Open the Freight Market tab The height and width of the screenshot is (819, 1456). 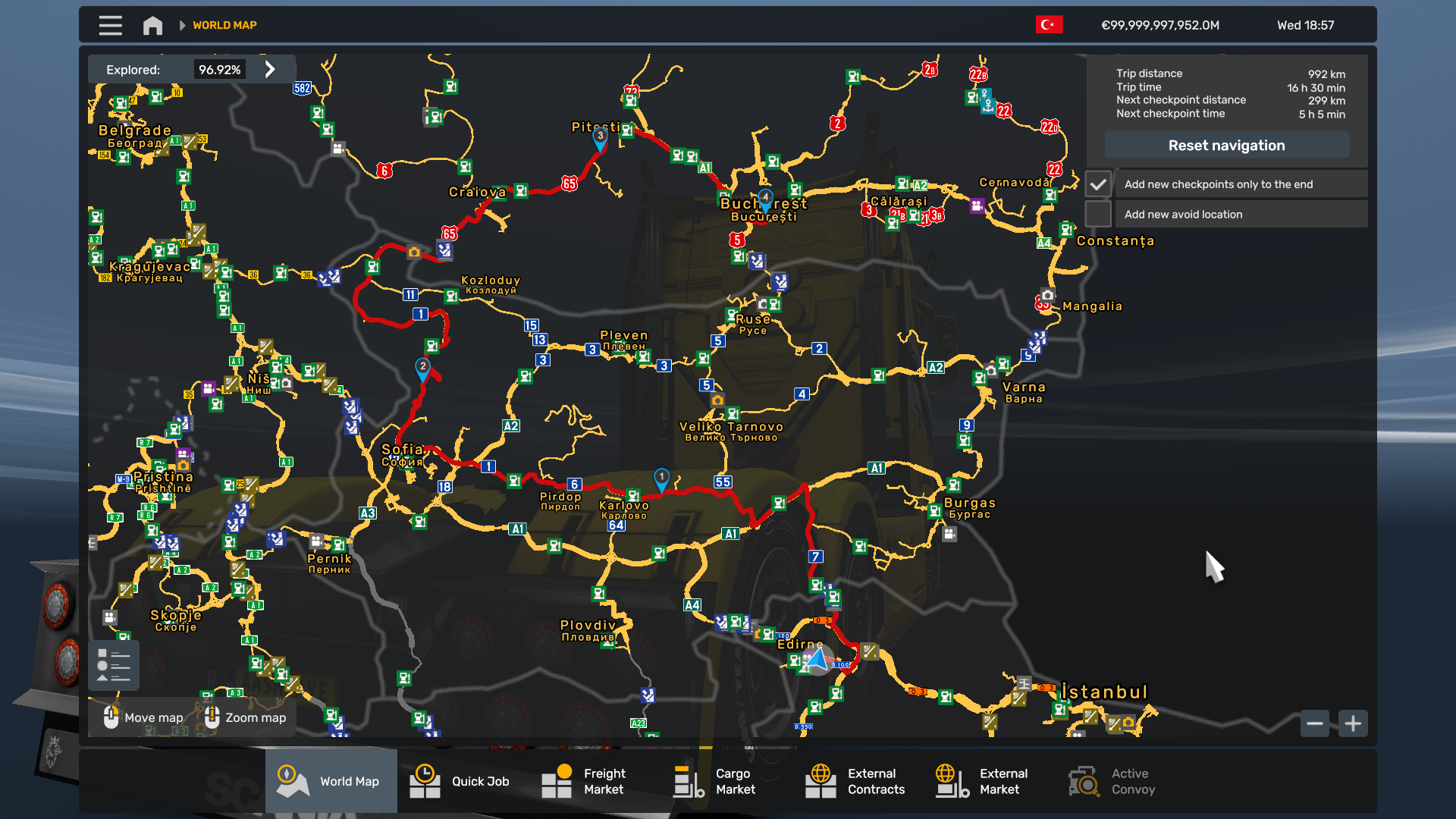pos(595,781)
